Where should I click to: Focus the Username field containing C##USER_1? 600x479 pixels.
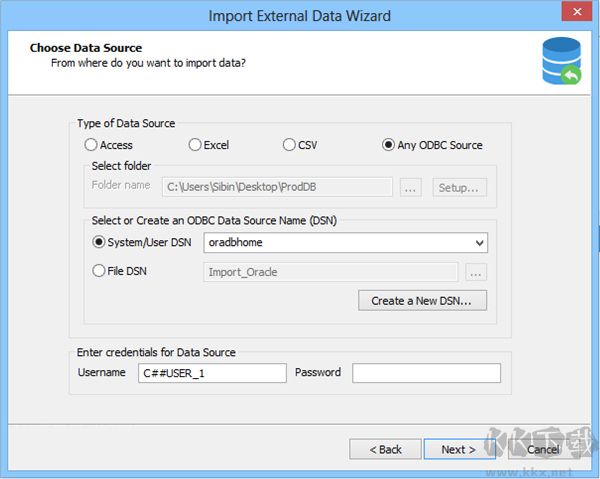click(211, 373)
